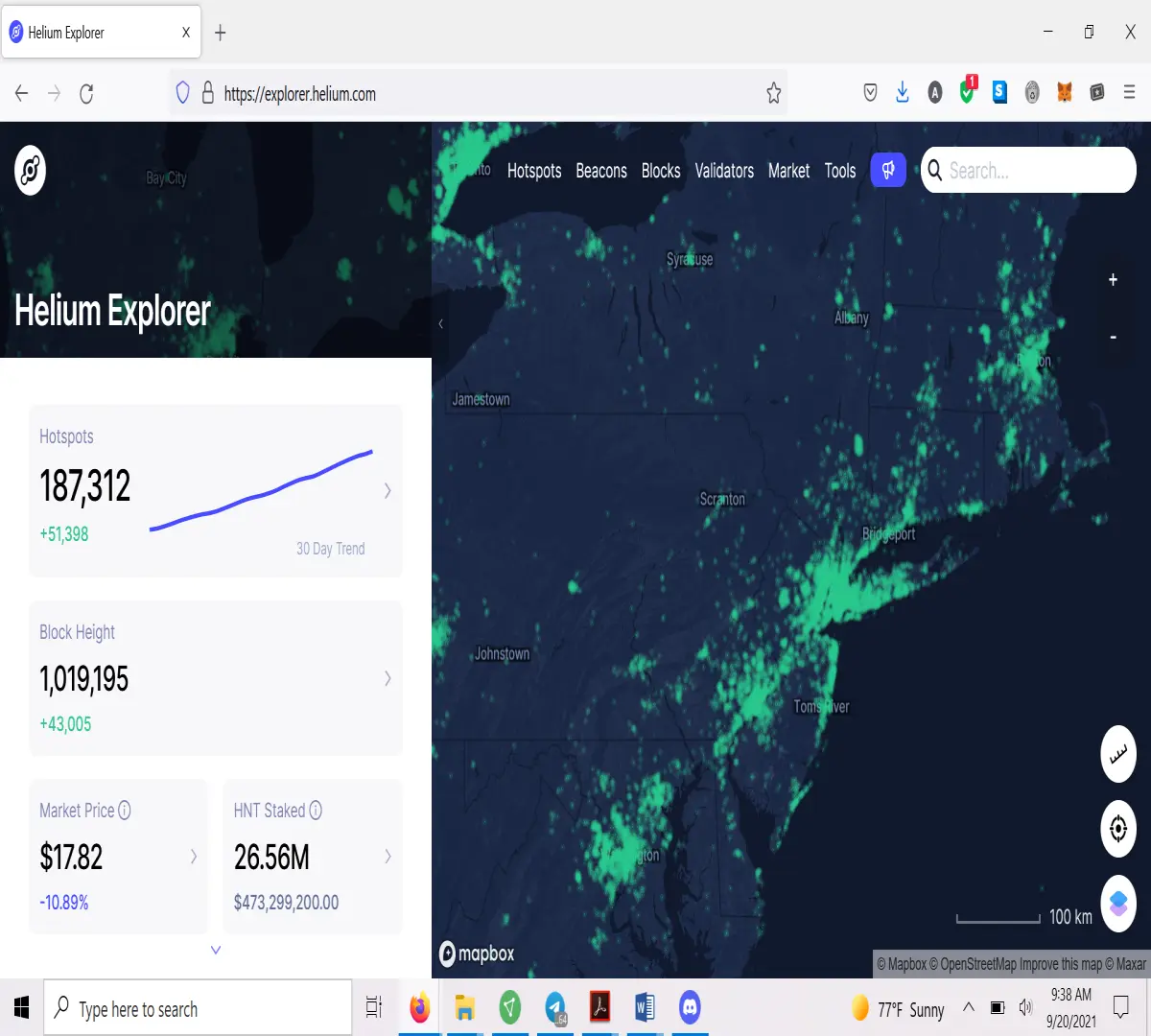Reload the browser page
1151x1036 pixels.
pos(86,93)
